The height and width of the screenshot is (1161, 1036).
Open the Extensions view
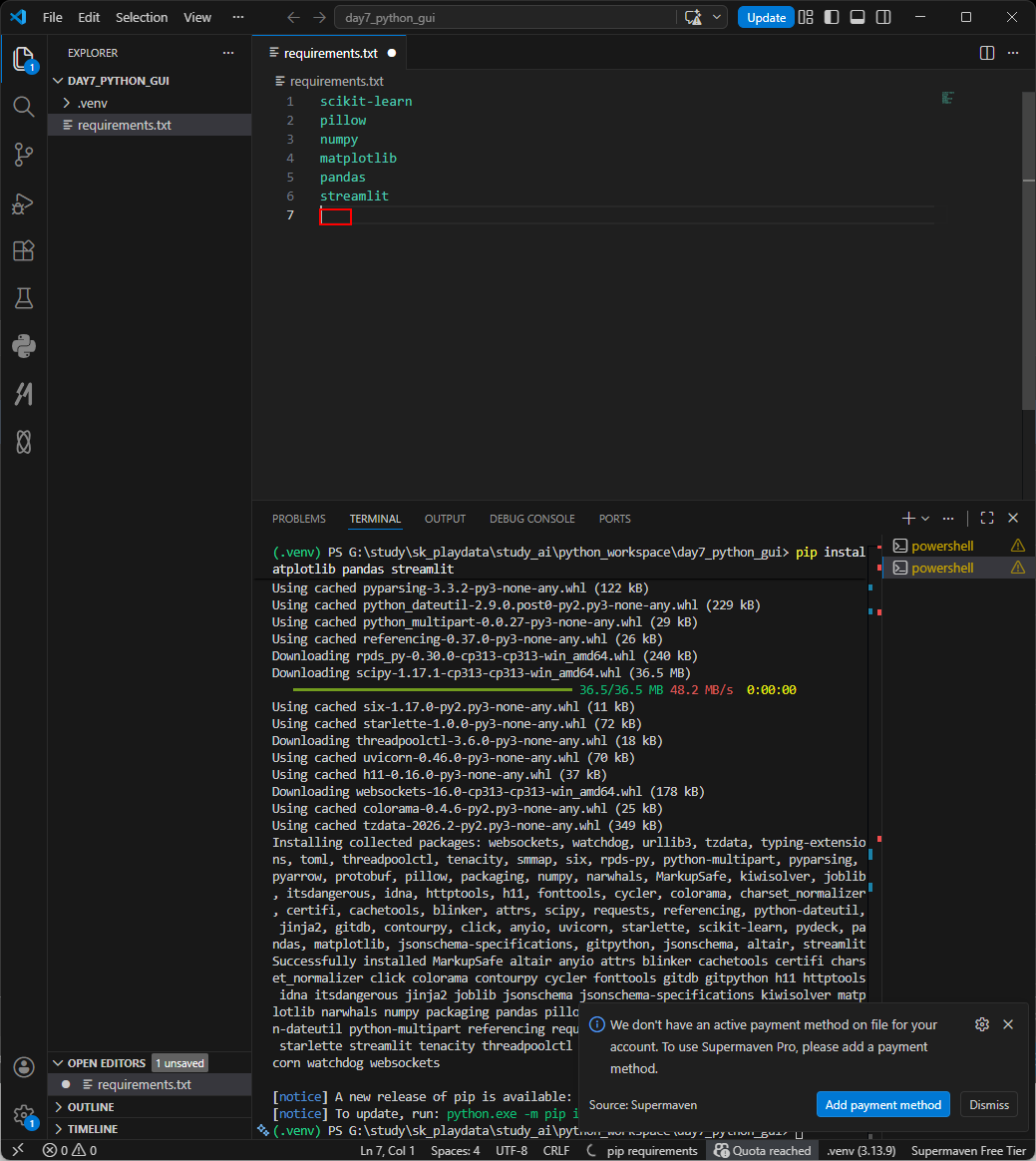click(x=24, y=251)
